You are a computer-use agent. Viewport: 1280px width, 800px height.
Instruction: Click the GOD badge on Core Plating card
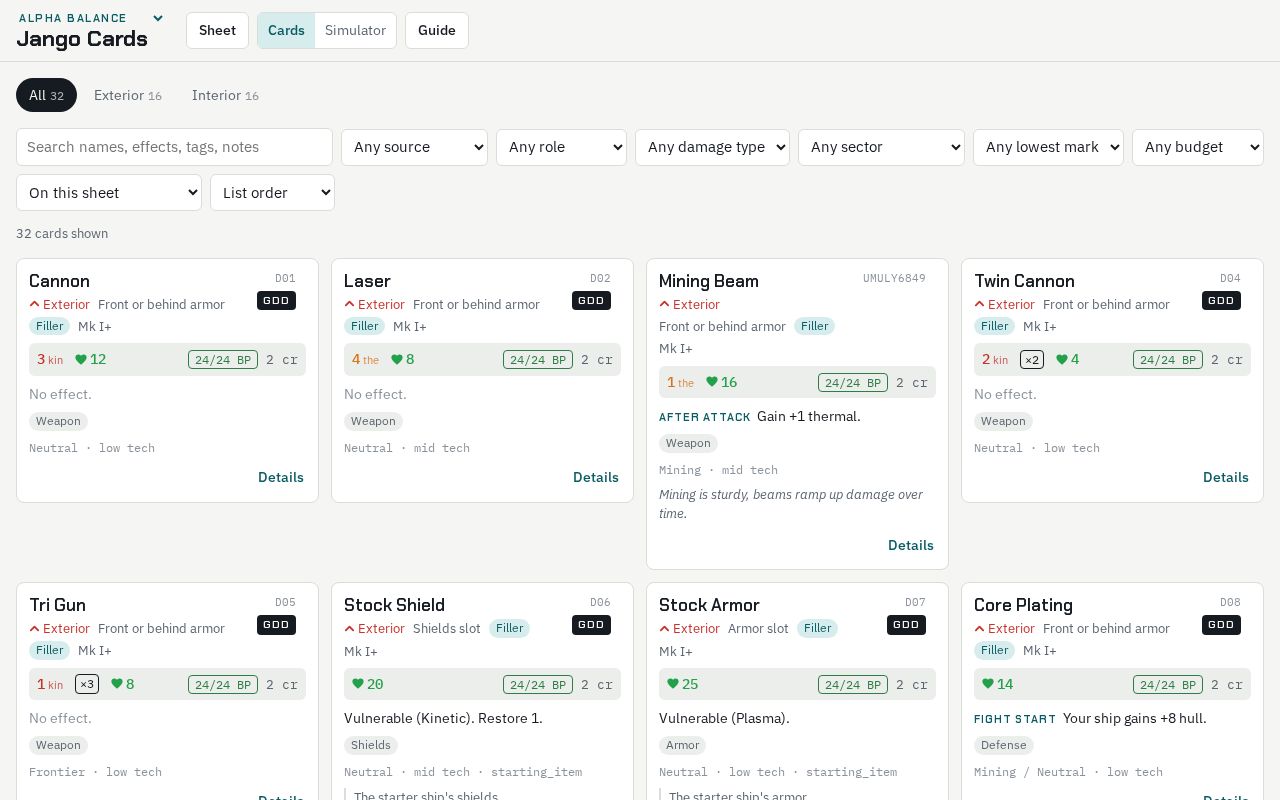[x=1221, y=624]
